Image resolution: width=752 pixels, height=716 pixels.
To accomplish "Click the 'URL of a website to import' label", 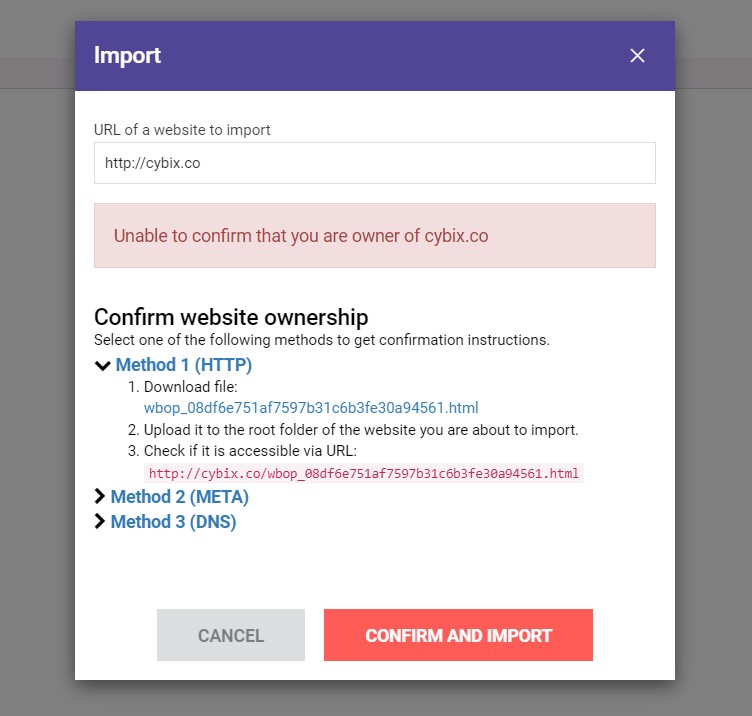I will pos(182,130).
